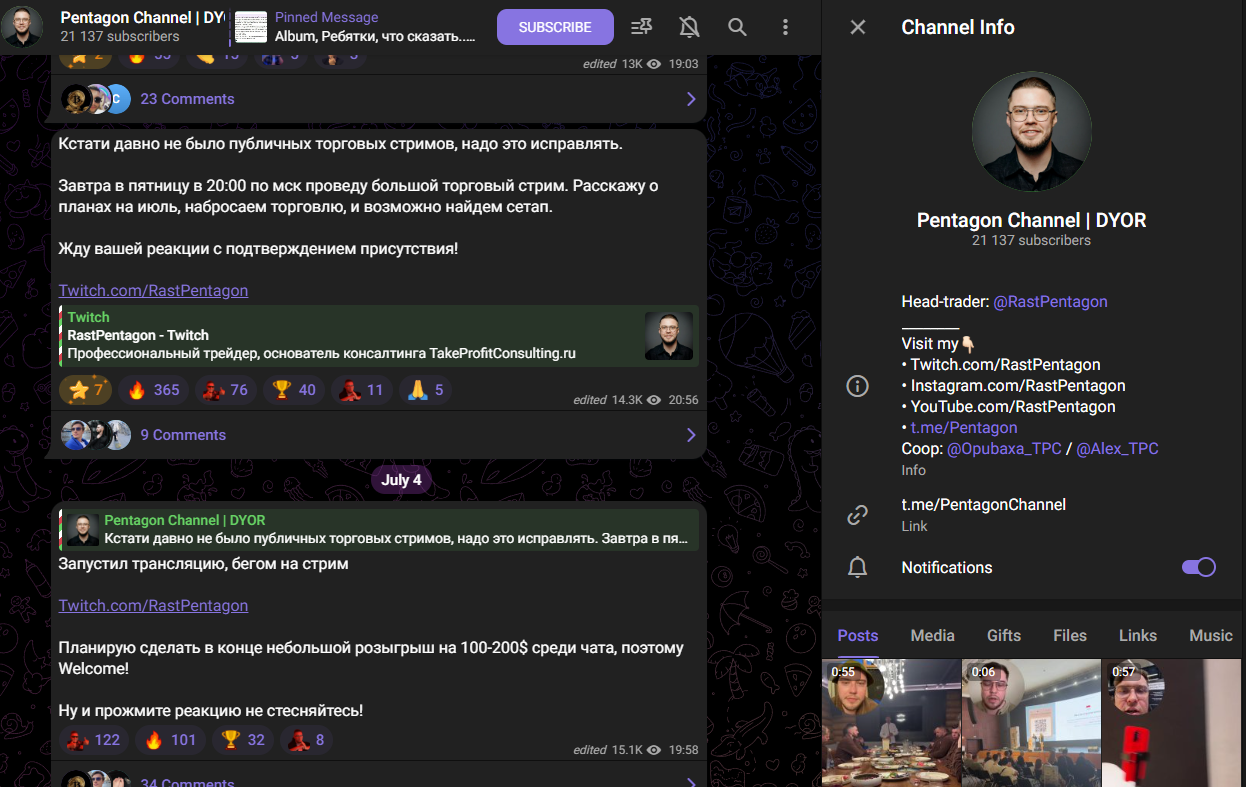Expand the 9 Comments chevron
The width and height of the screenshot is (1246, 787).
691,435
